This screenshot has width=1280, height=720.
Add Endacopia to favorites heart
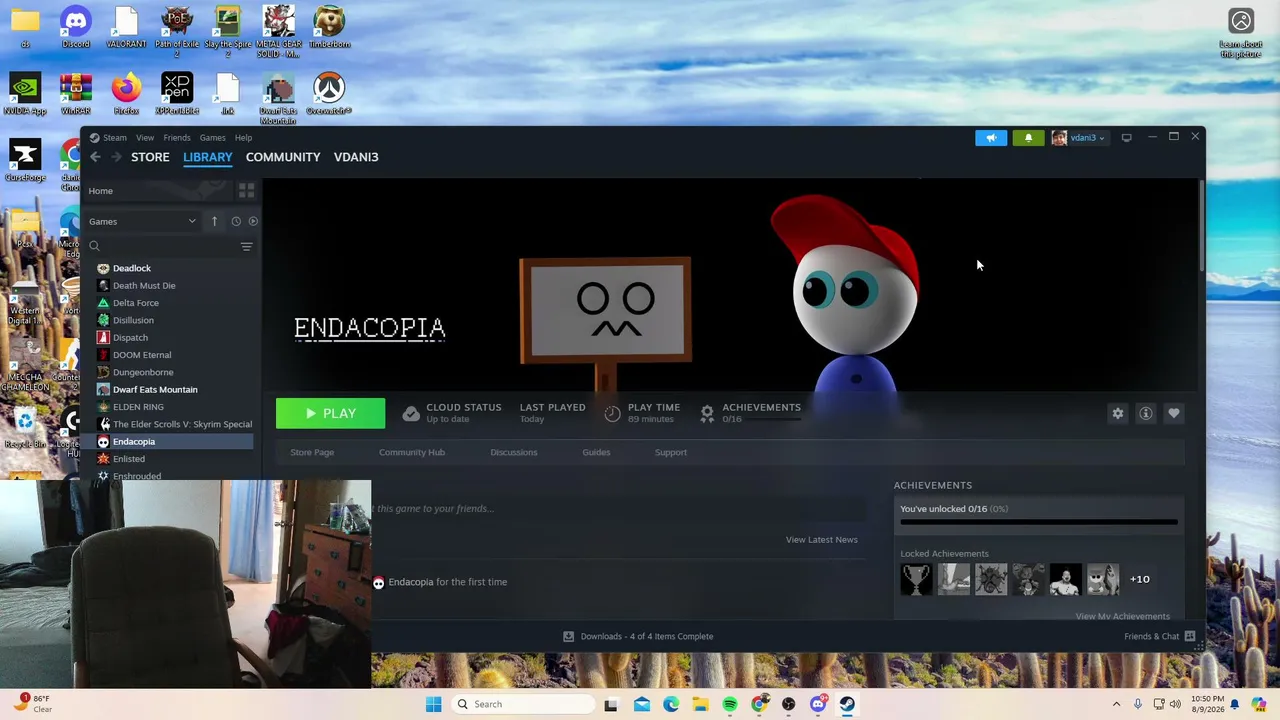[1174, 413]
